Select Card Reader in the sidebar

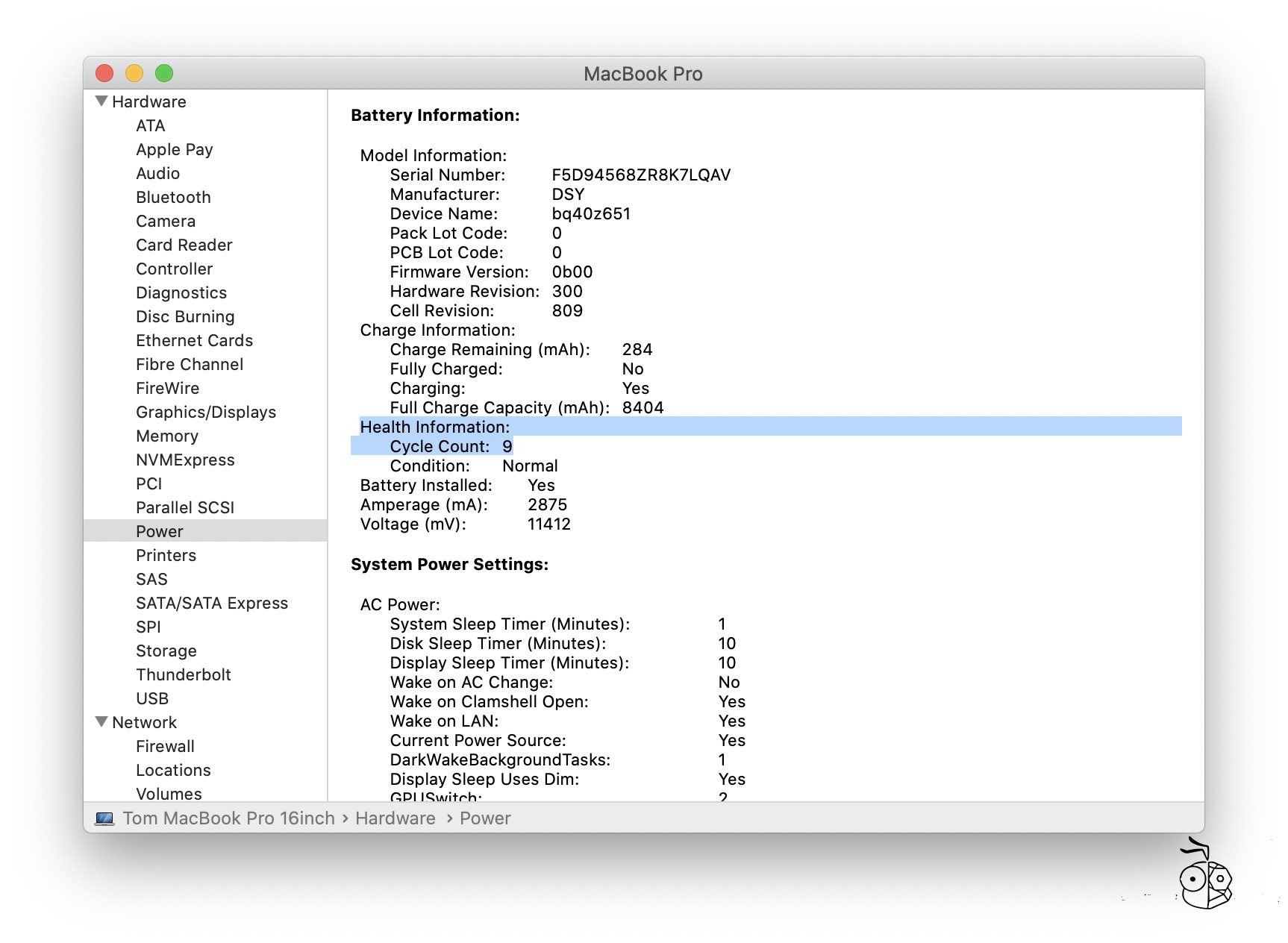(184, 245)
